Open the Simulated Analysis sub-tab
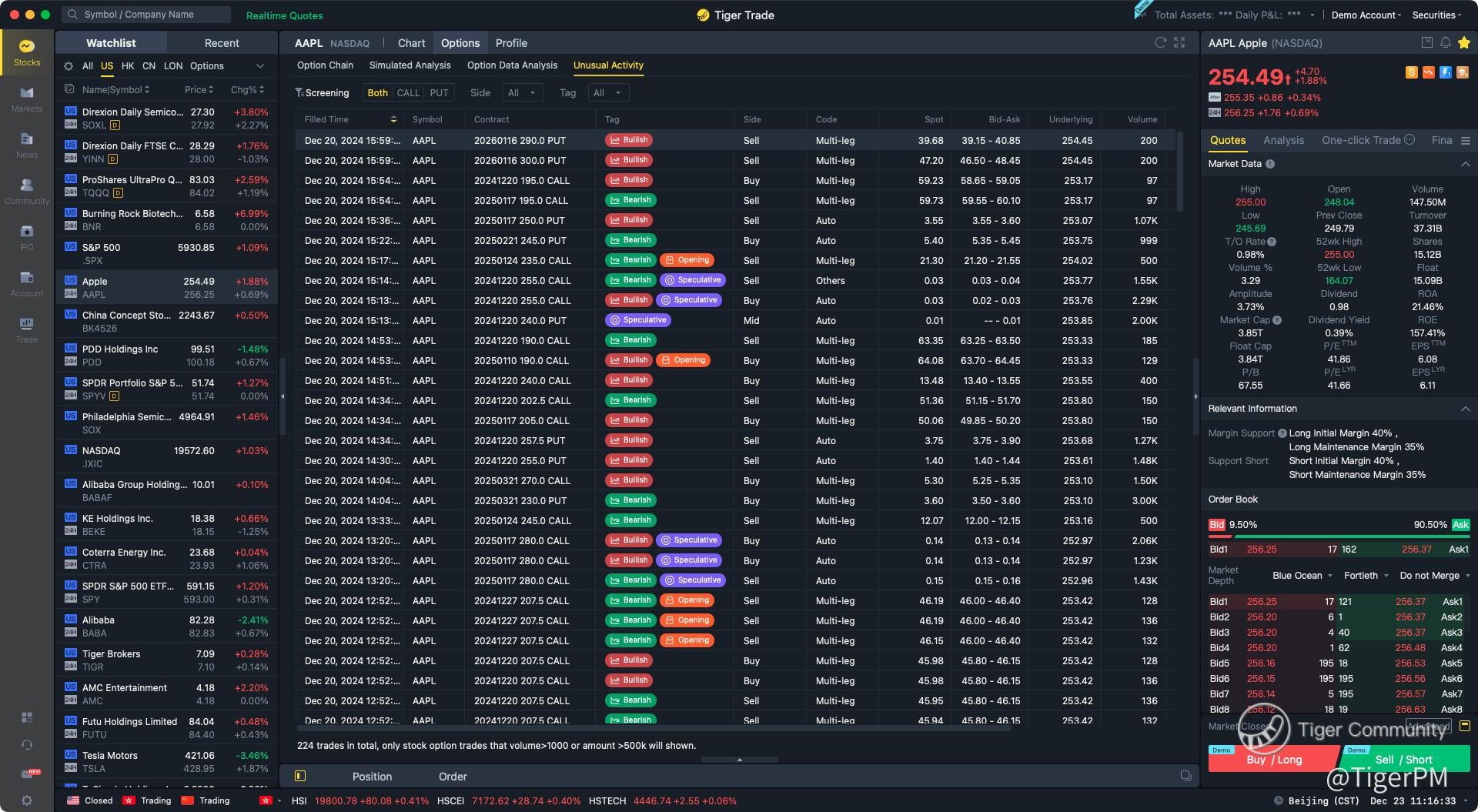The width and height of the screenshot is (1478, 812). point(410,65)
